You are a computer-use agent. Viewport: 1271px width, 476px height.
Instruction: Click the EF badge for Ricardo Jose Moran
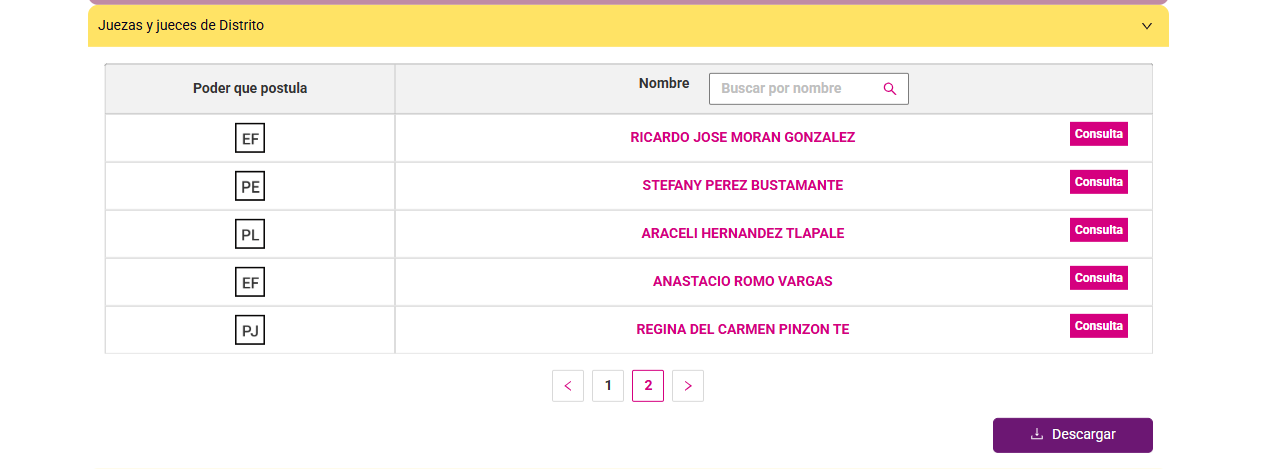pyautogui.click(x=250, y=138)
